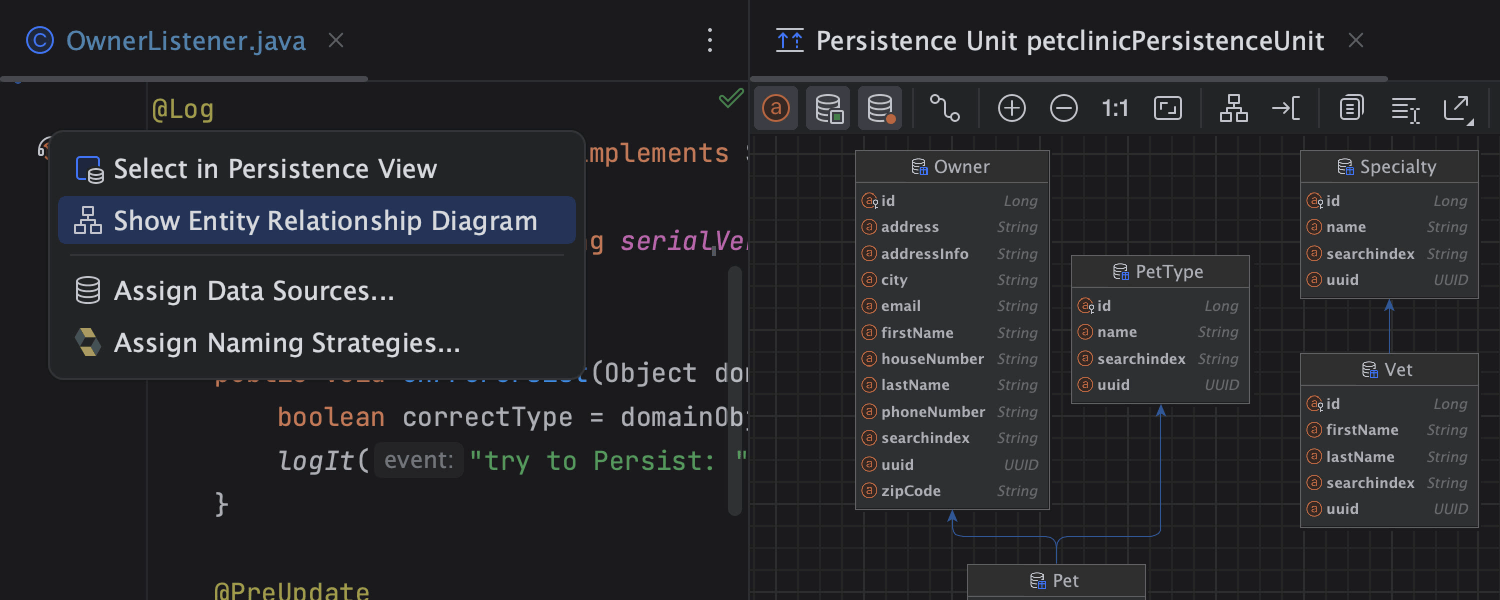This screenshot has height=600, width=1500.
Task: Toggle the database icon with orange dot
Action: (880, 108)
